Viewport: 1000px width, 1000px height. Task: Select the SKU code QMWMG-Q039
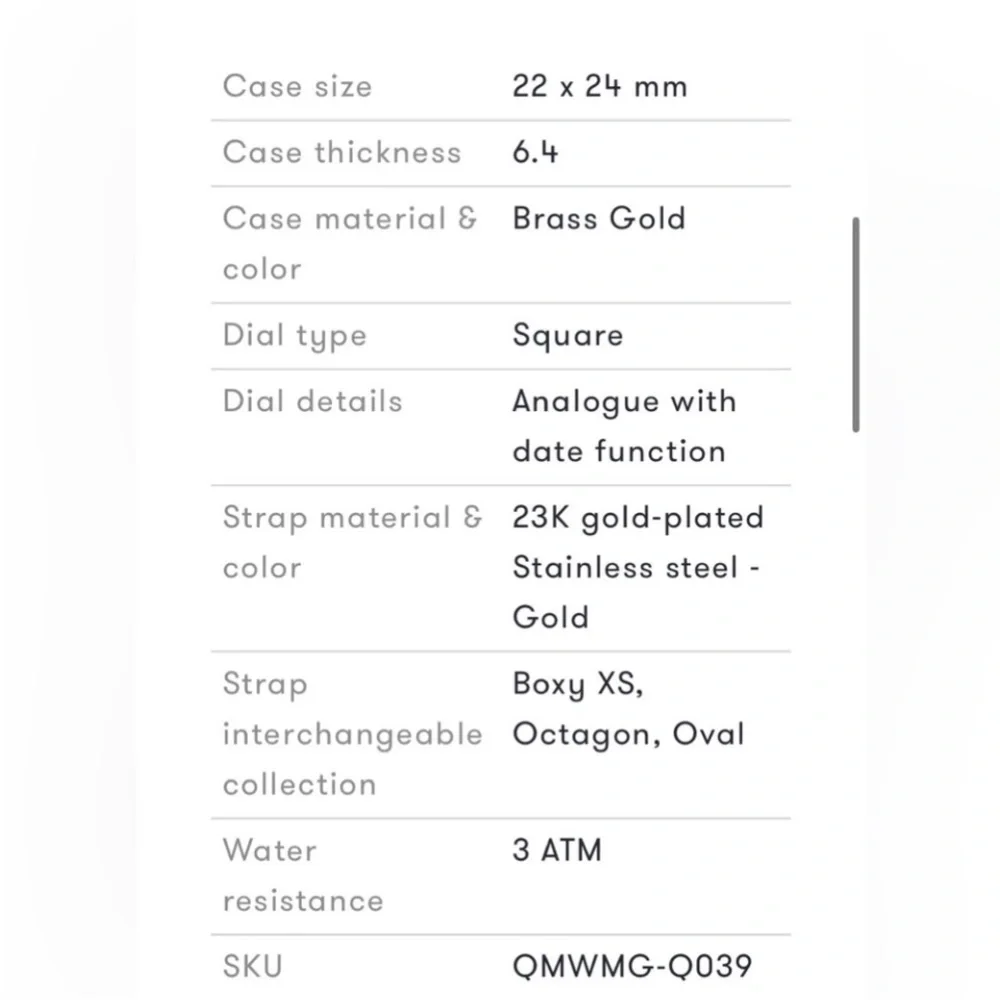click(632, 967)
